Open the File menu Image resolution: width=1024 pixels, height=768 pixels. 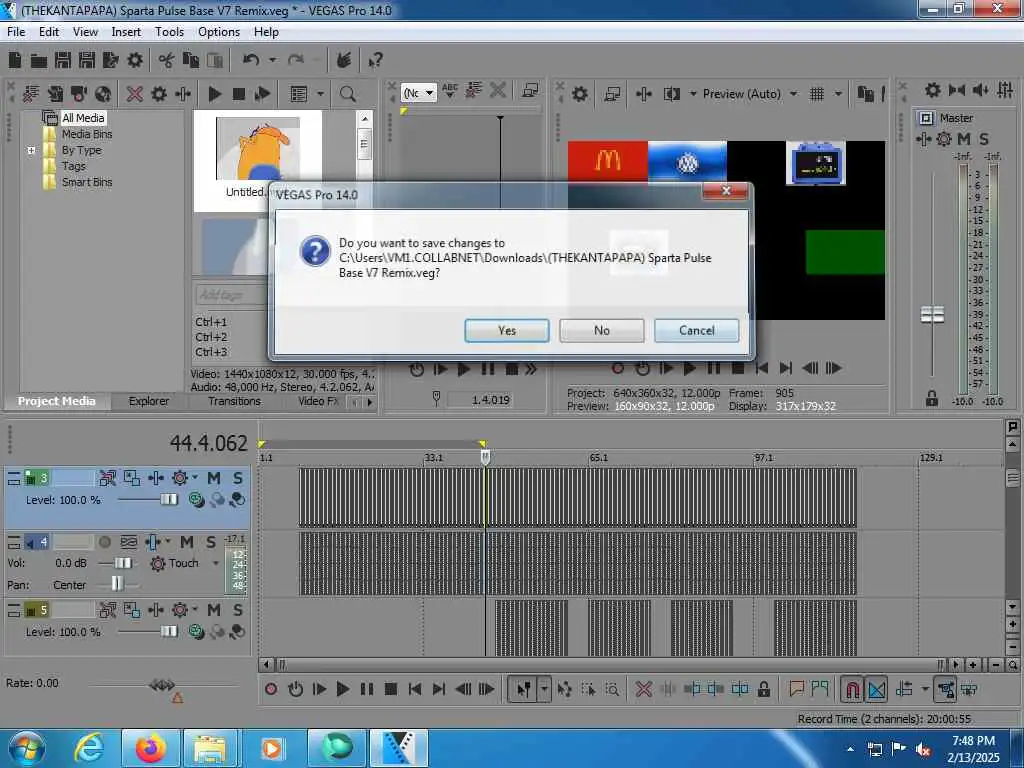(16, 32)
